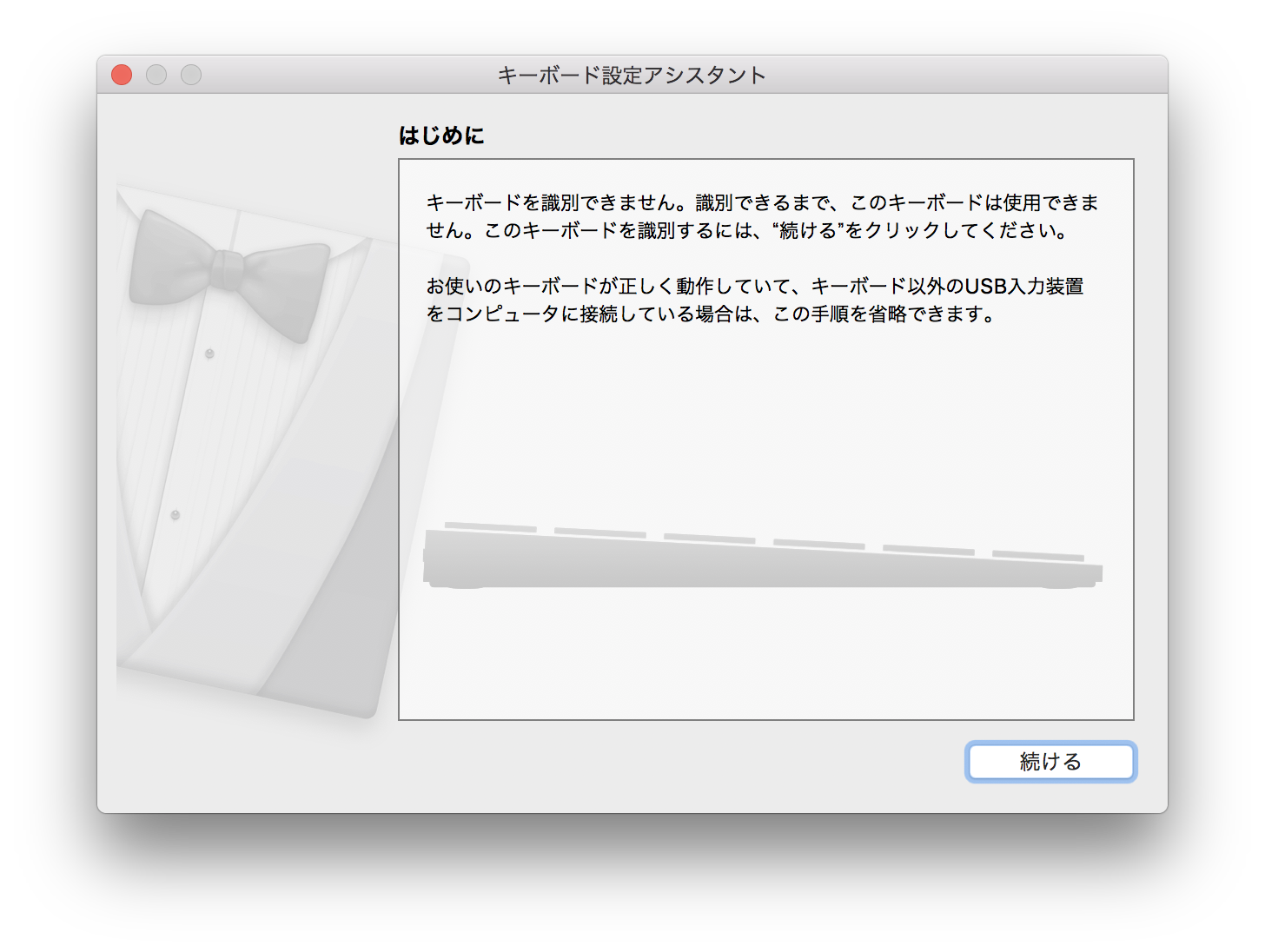Click the paragraph starting キーボードを識別できません
Screen dimensions: 1265x952
click(762, 216)
